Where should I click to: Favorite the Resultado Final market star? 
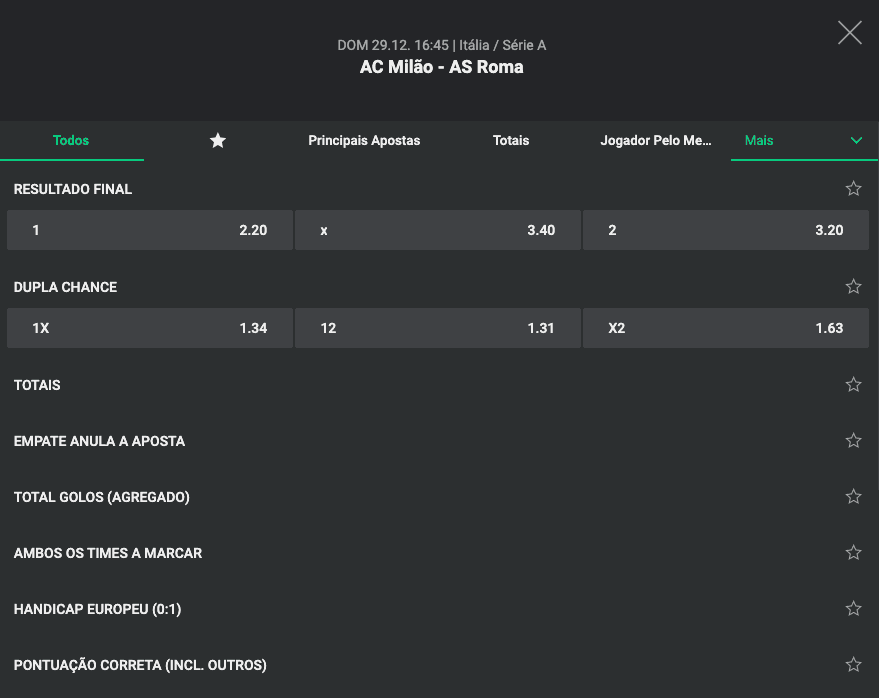(853, 188)
